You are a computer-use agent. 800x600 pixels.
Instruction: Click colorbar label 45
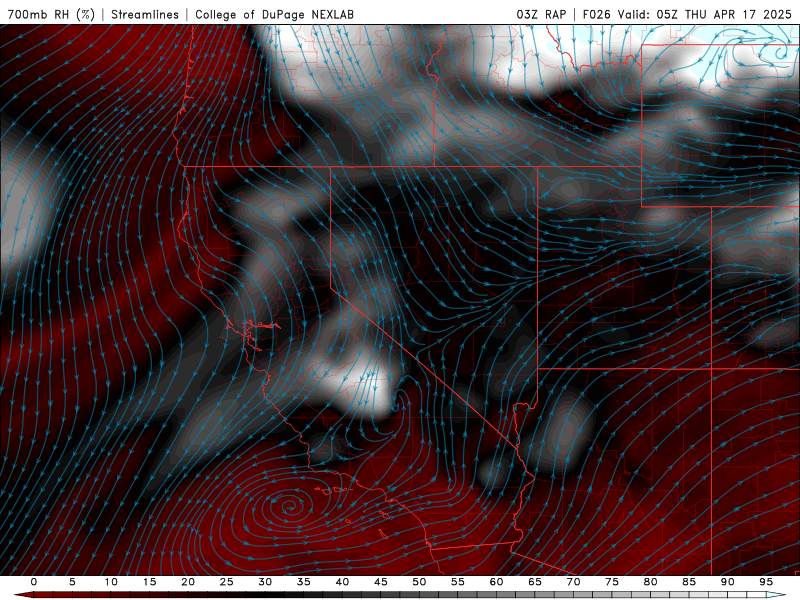[381, 582]
